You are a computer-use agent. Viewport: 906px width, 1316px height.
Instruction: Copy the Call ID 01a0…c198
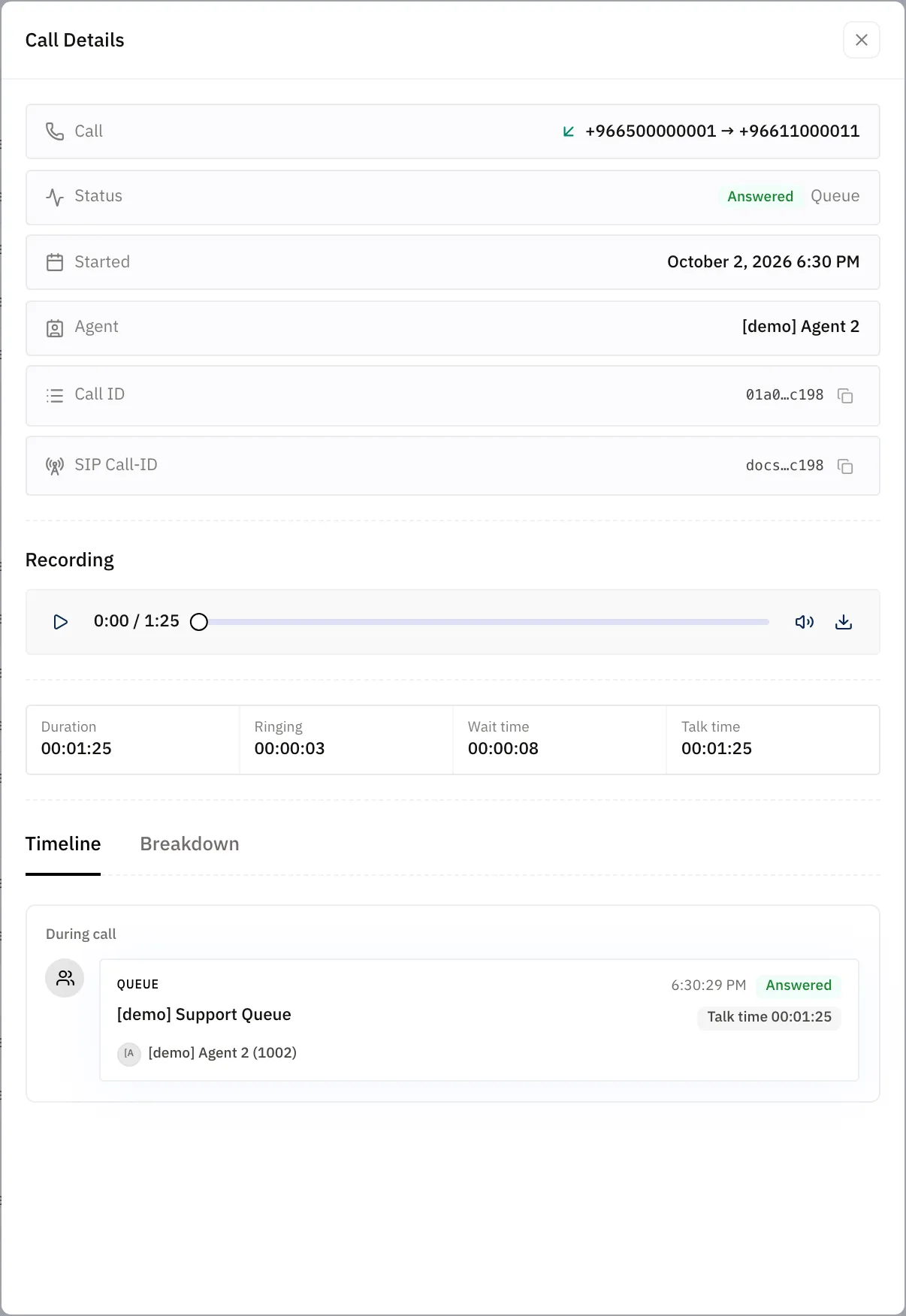click(x=845, y=395)
